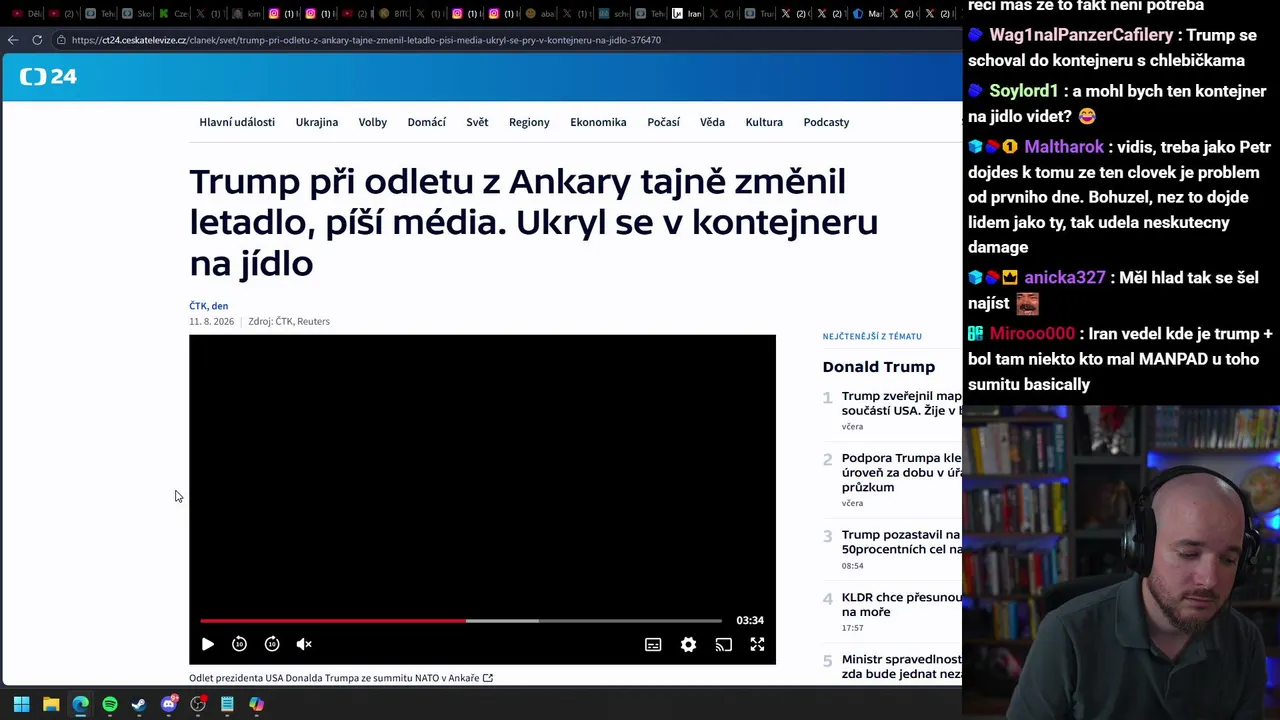The width and height of the screenshot is (1280, 720).
Task: Open Notepad from the taskbar
Action: coord(227,704)
